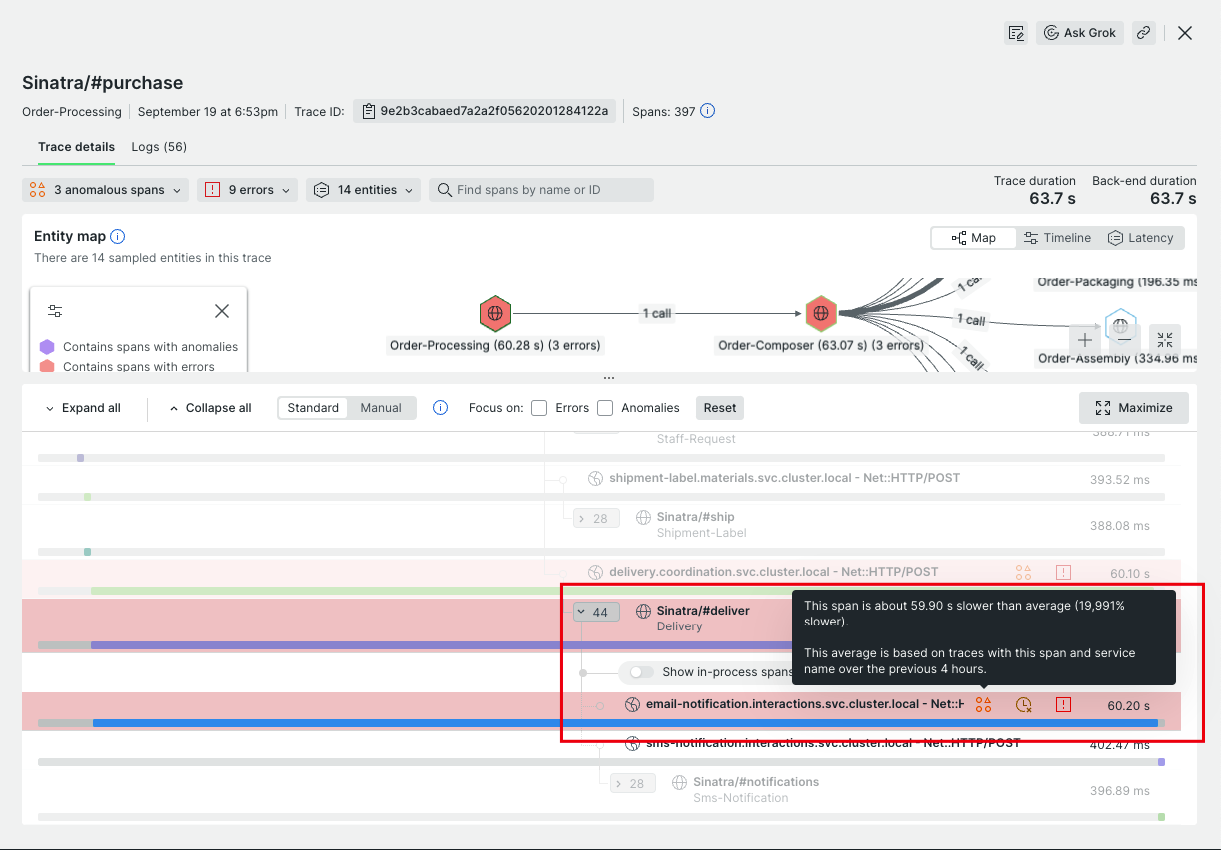Click the legend filter settings icon
The width and height of the screenshot is (1221, 850).
[55, 311]
